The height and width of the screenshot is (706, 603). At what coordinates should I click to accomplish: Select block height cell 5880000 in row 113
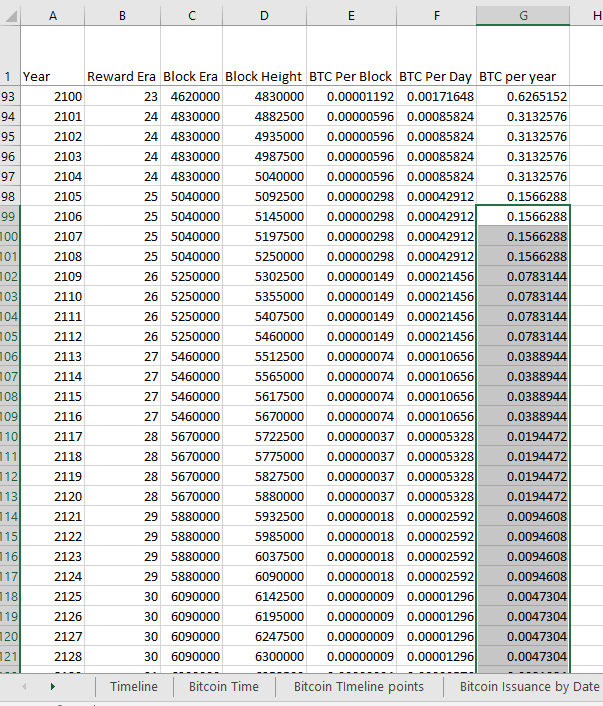[264, 496]
